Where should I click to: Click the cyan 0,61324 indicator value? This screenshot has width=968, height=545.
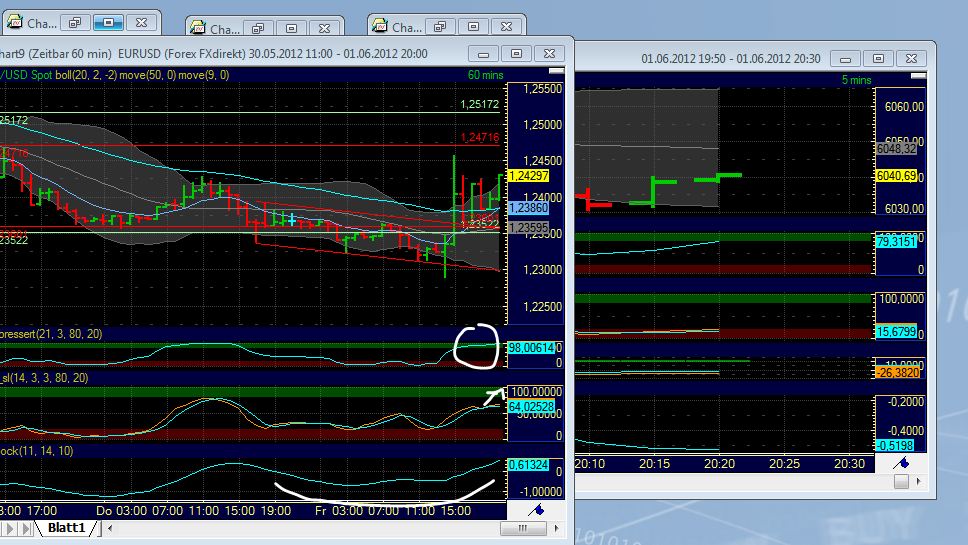coord(528,465)
